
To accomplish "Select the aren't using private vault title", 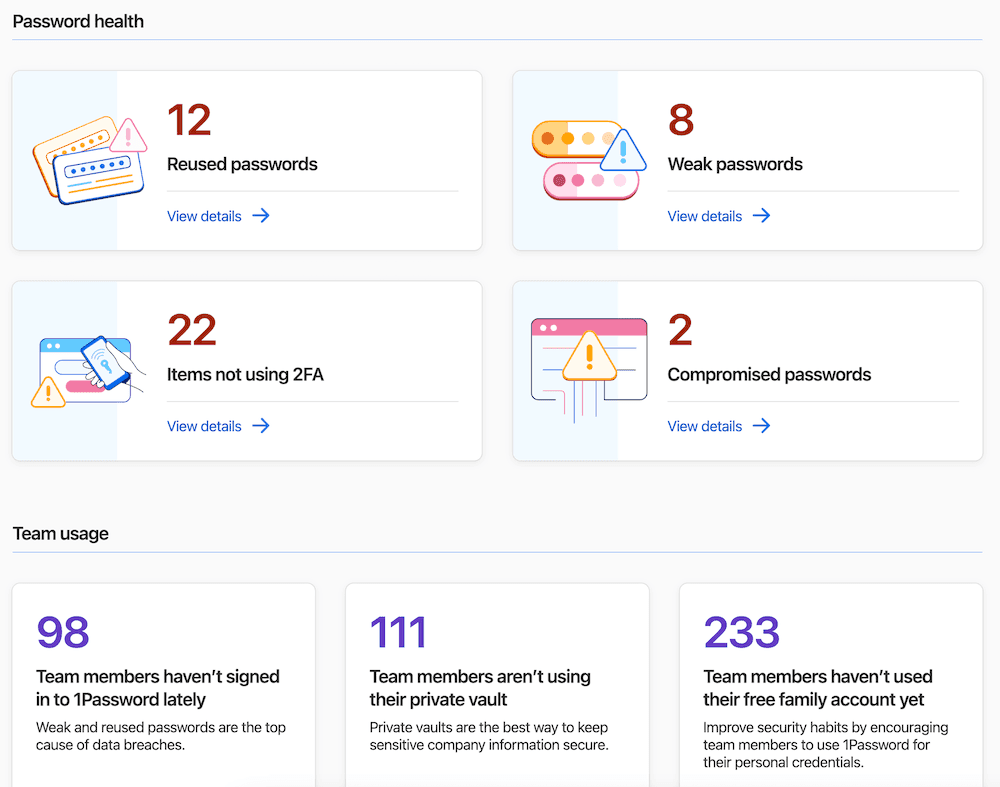I will pyautogui.click(x=480, y=688).
